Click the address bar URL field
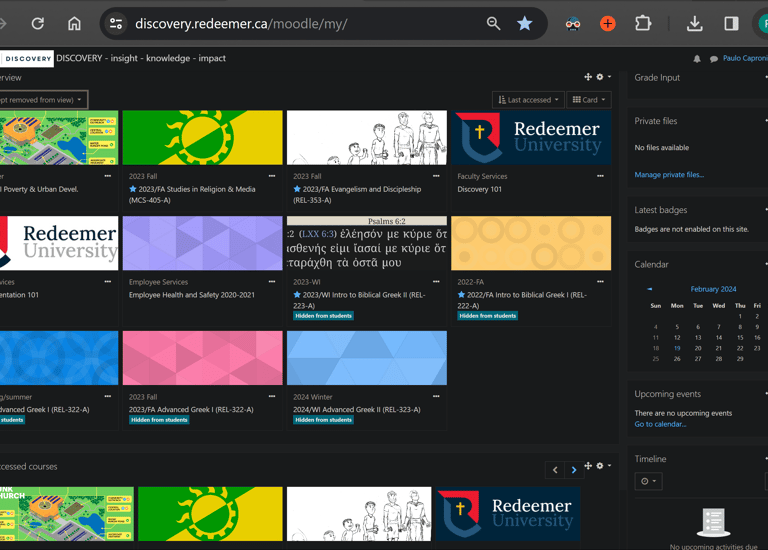The width and height of the screenshot is (768, 550). (x=304, y=24)
